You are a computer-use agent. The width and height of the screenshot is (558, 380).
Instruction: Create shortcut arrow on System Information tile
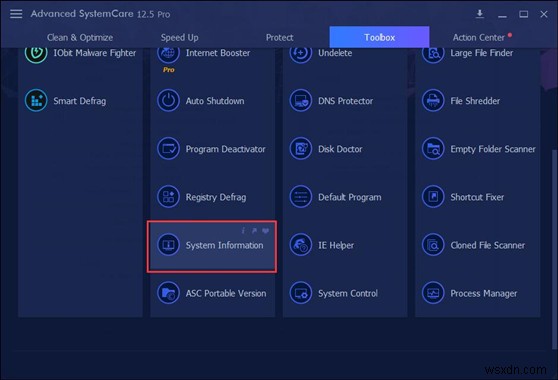(x=254, y=231)
